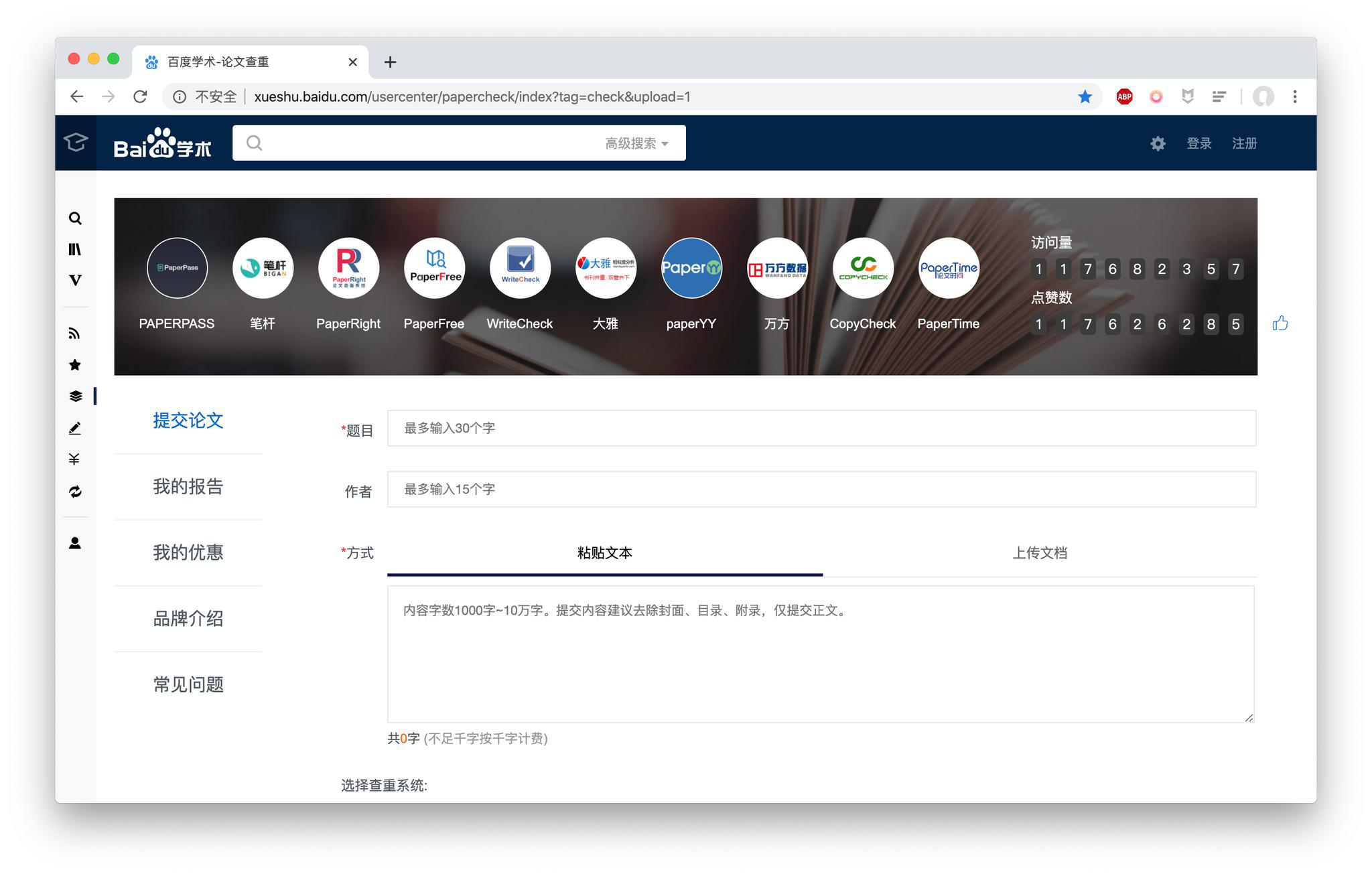Image resolution: width=1372 pixels, height=876 pixels.
Task: Select the PAPERPASS checker logo
Action: [177, 268]
